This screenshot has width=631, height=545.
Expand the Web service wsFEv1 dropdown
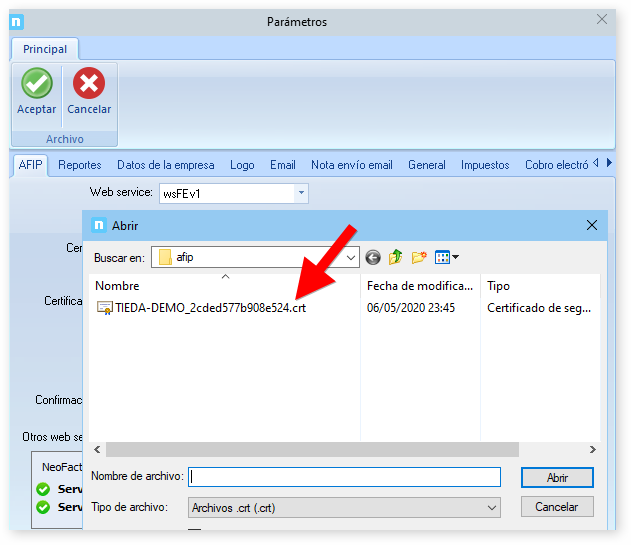click(x=301, y=193)
